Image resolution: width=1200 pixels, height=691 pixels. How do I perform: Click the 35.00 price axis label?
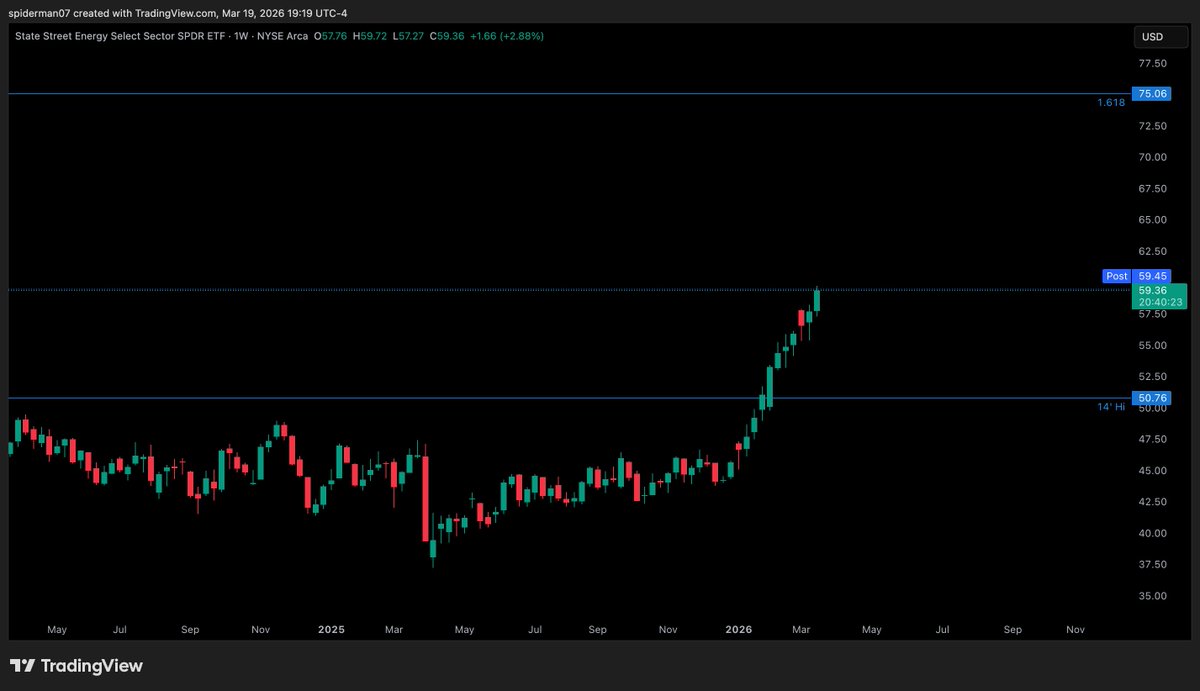coord(1153,596)
